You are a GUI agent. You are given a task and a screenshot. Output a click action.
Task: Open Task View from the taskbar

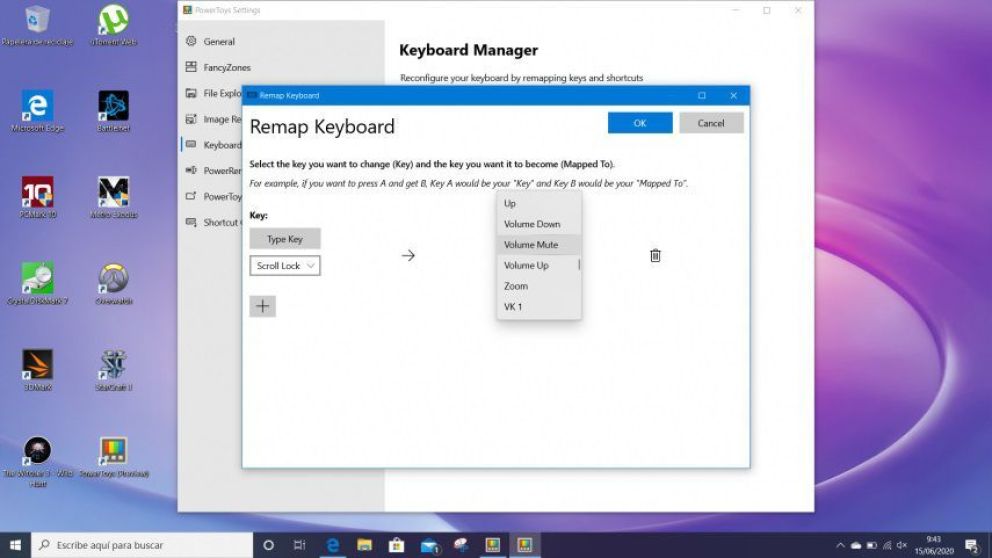300,545
